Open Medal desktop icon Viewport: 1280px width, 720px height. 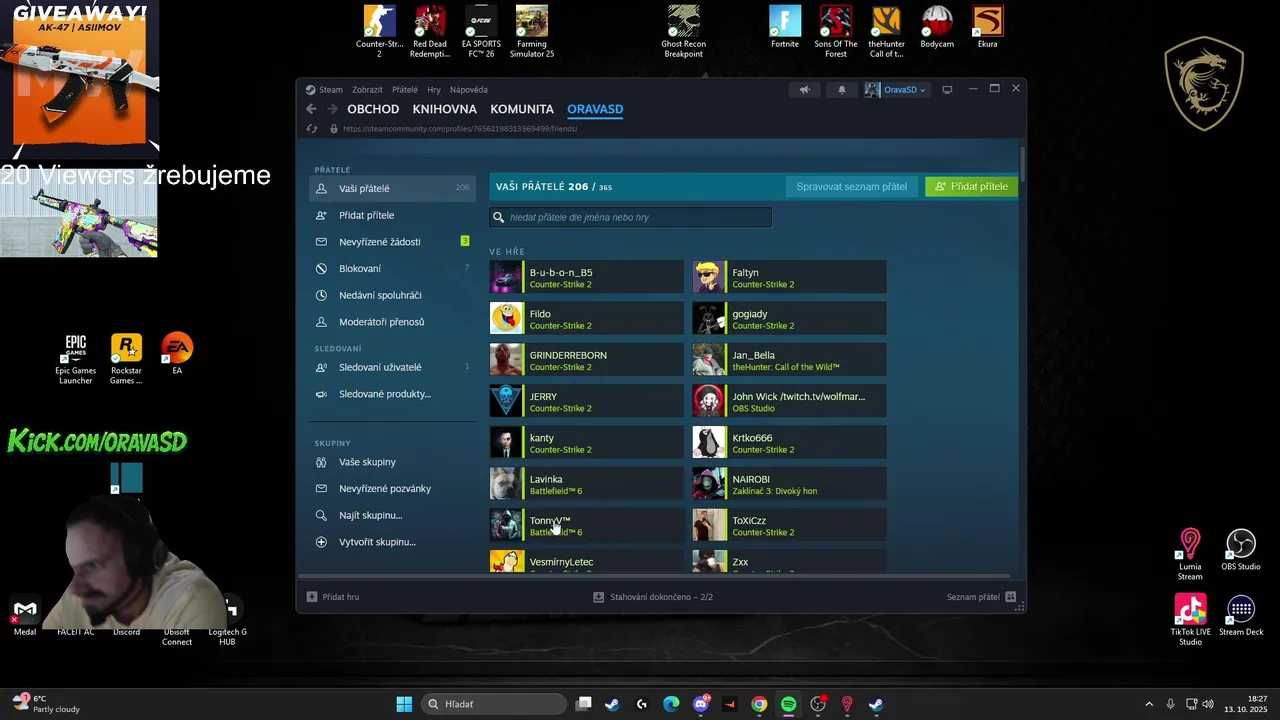[x=25, y=615]
